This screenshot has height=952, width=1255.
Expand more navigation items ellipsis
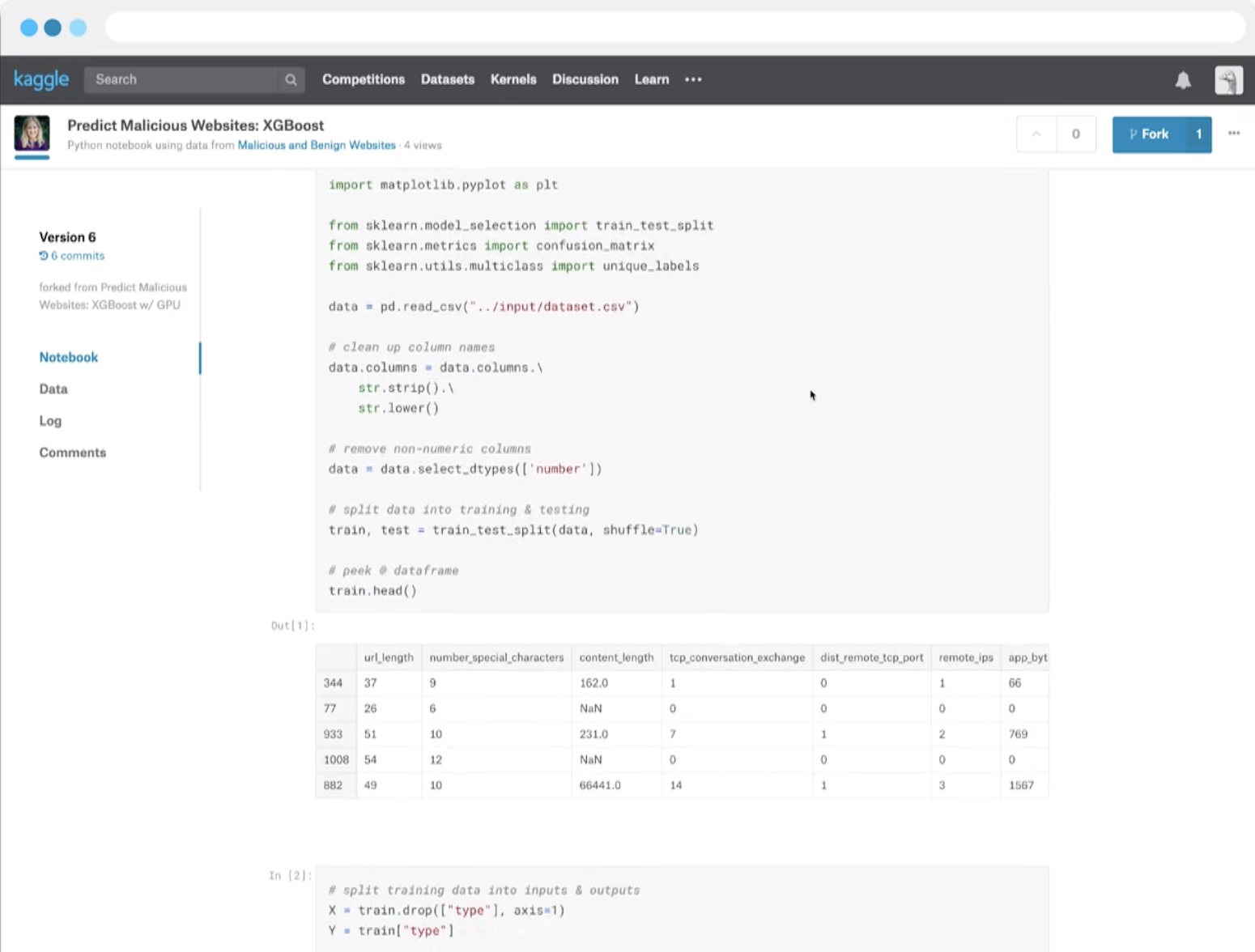click(693, 79)
